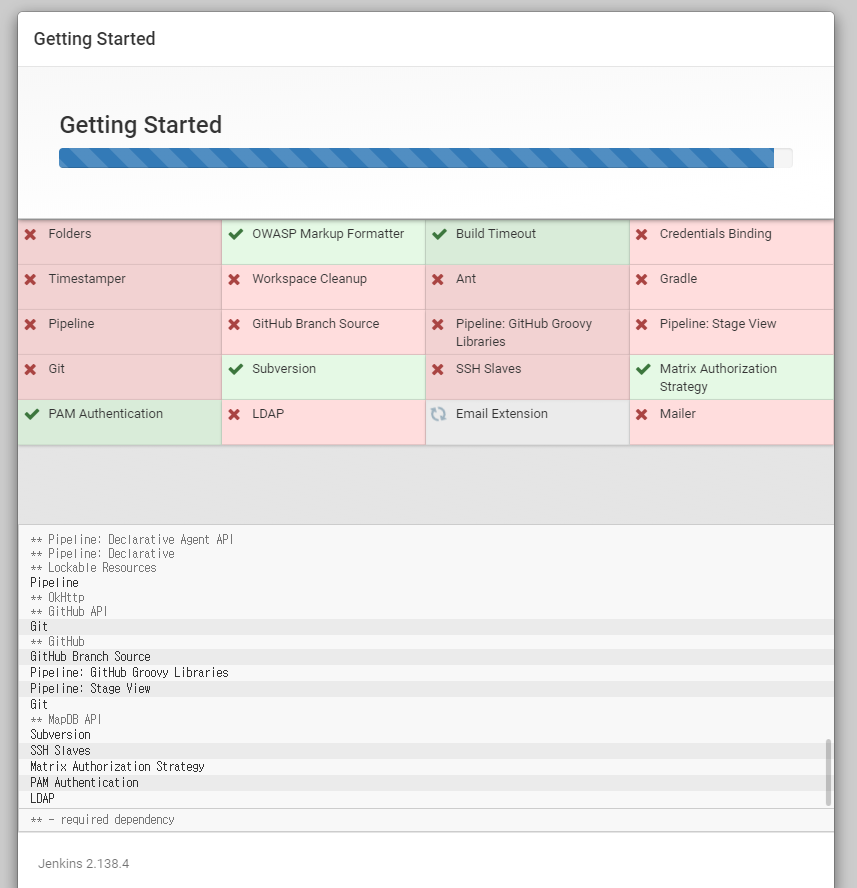857x888 pixels.
Task: Click the red X icon beside Folders
Action: (31, 234)
